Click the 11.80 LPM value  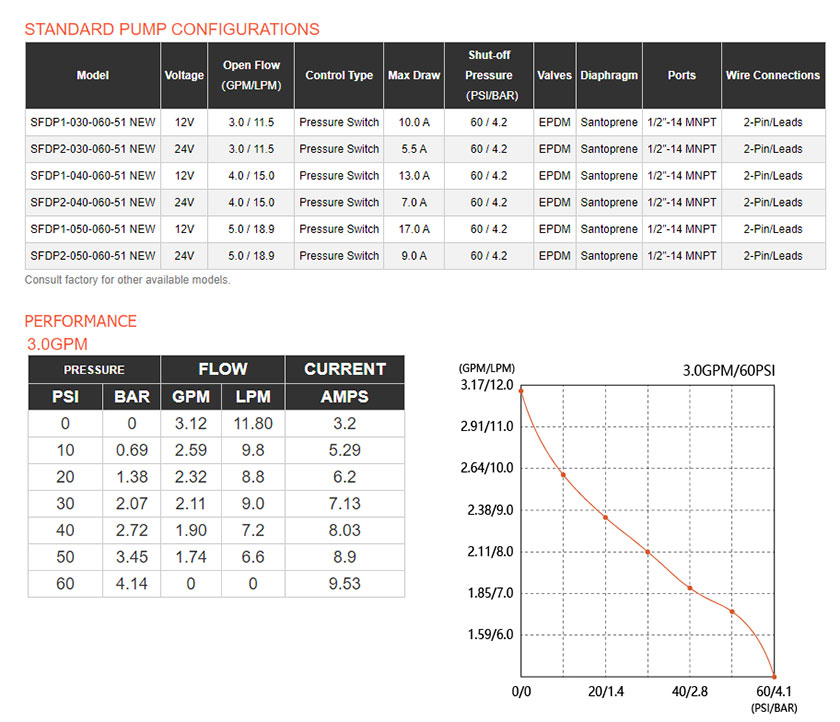click(253, 424)
